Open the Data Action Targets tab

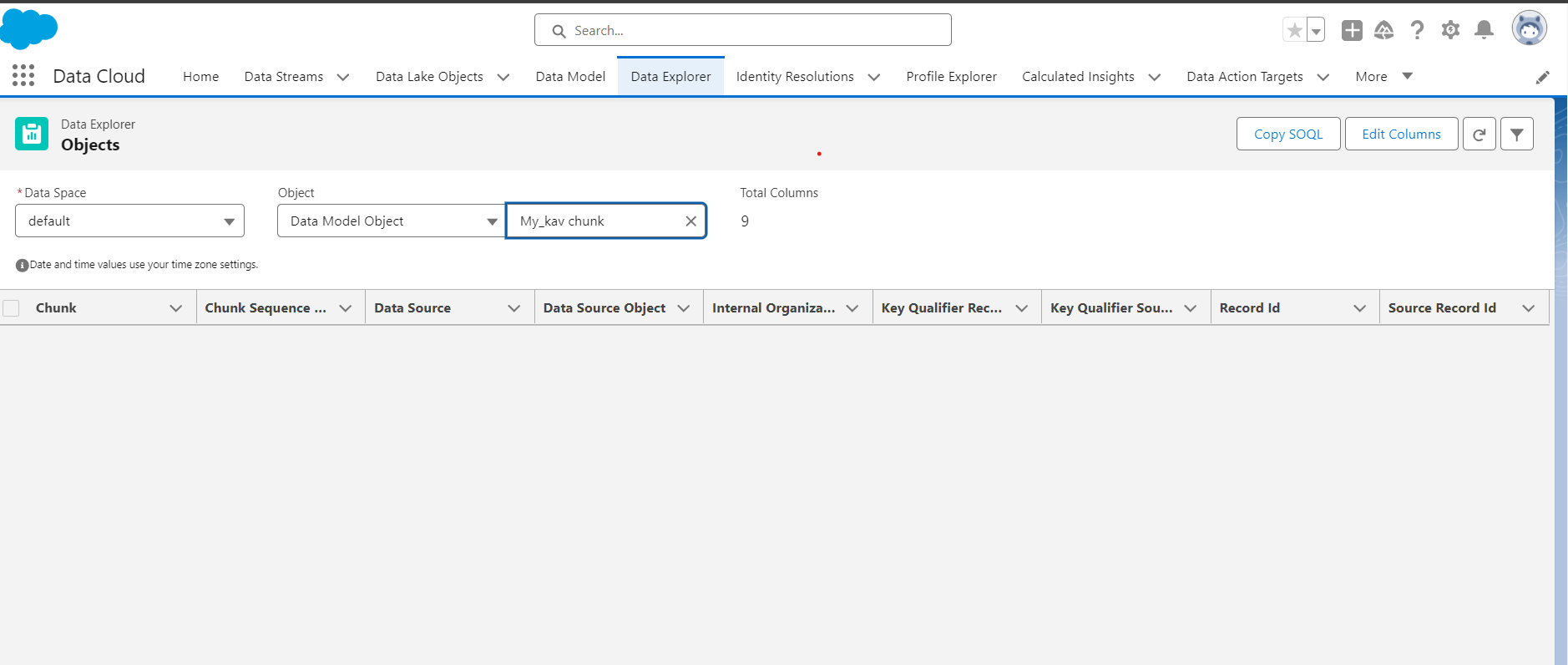(1245, 77)
